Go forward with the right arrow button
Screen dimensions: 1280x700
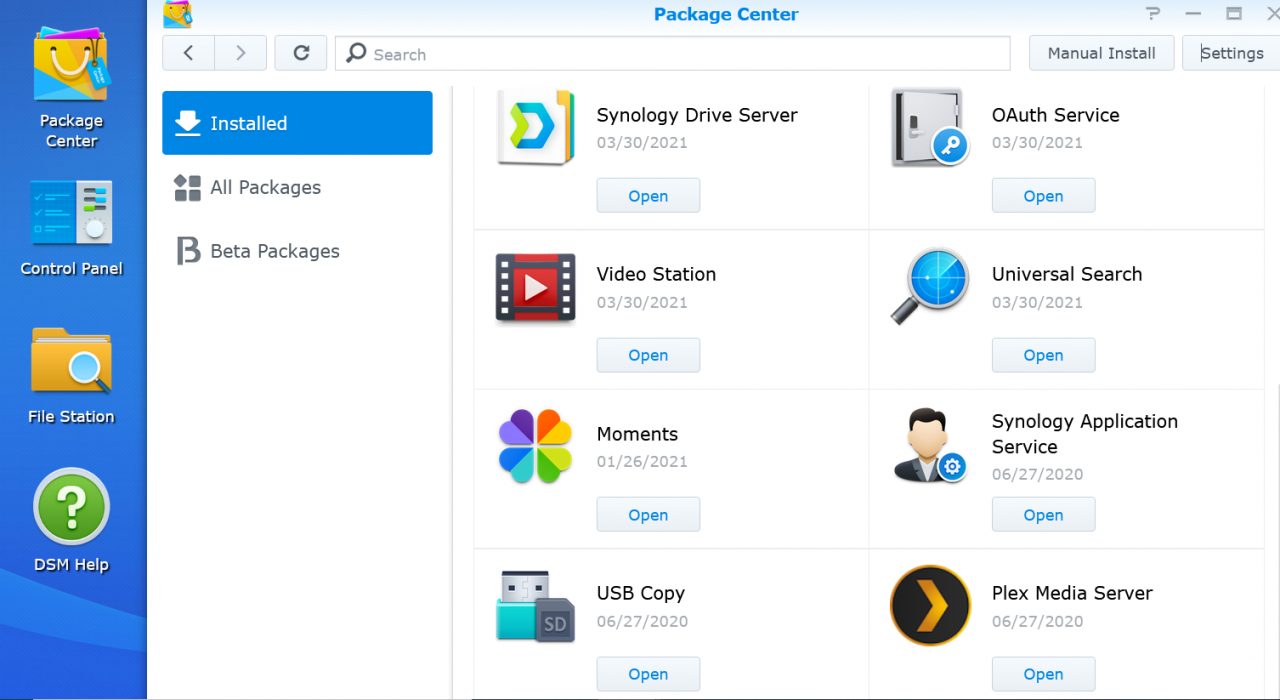click(x=241, y=53)
